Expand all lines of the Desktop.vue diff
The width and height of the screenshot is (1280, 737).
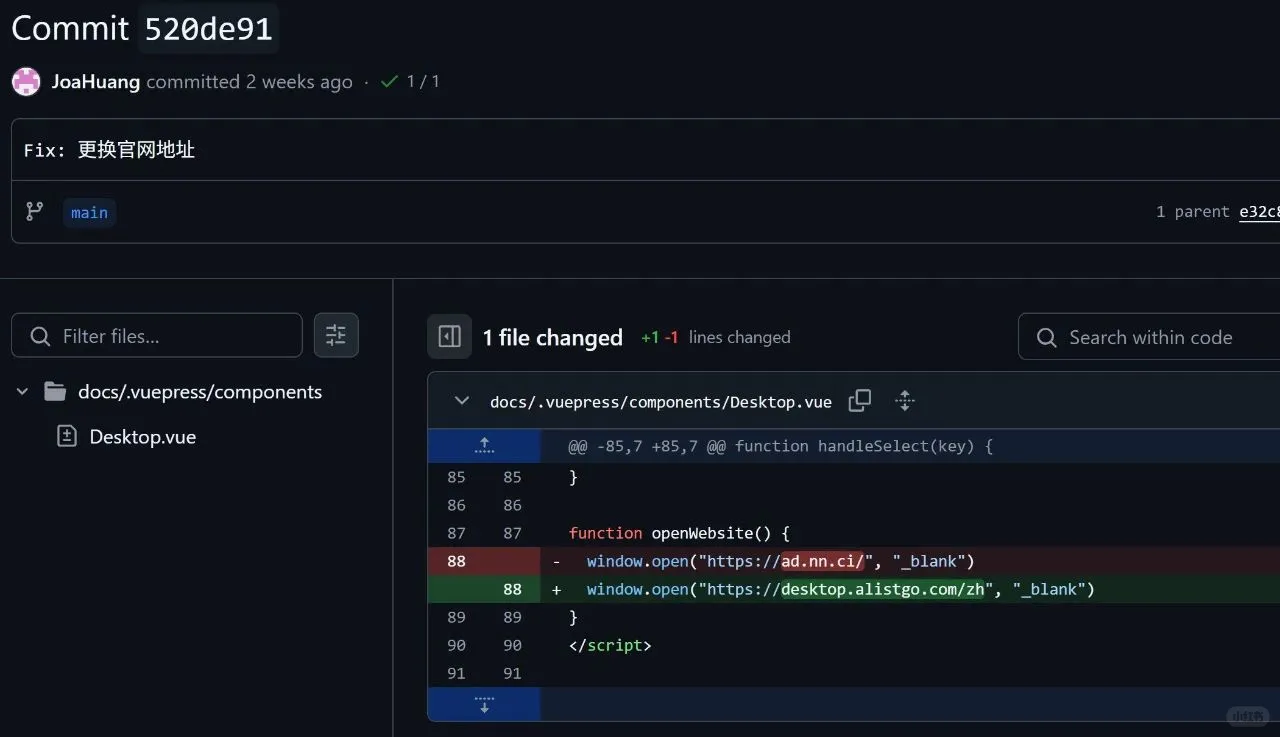tap(905, 401)
